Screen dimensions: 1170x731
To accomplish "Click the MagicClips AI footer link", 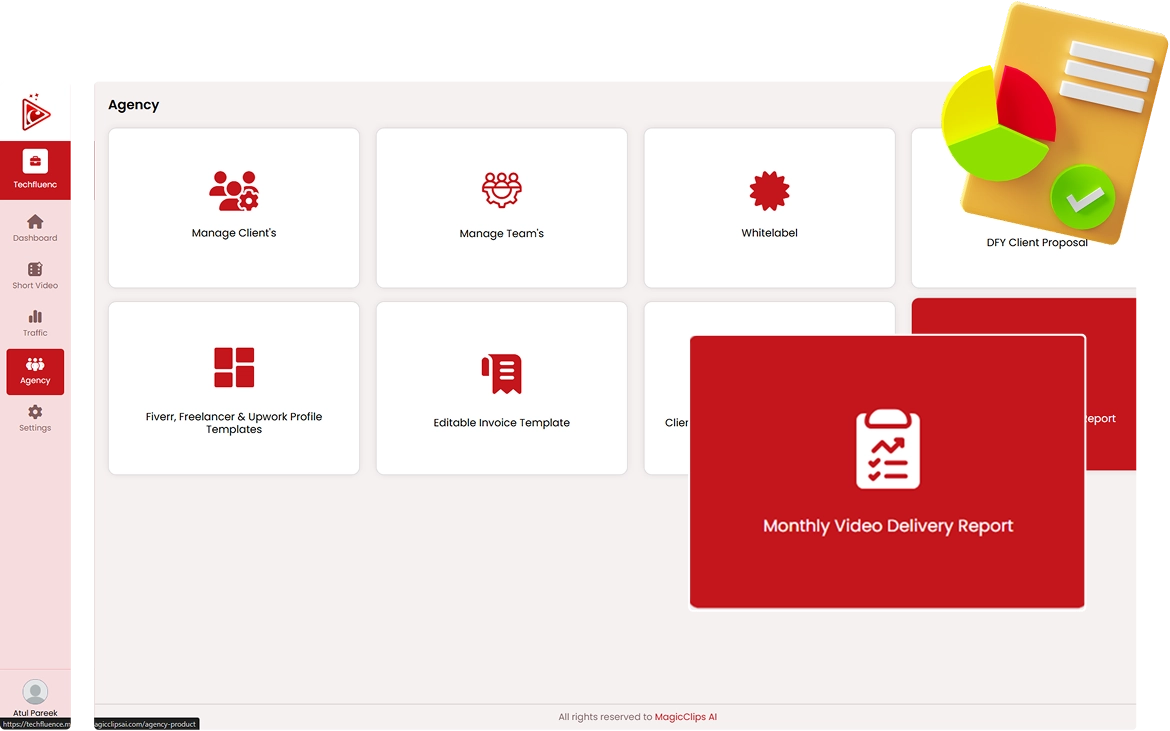I will [686, 717].
